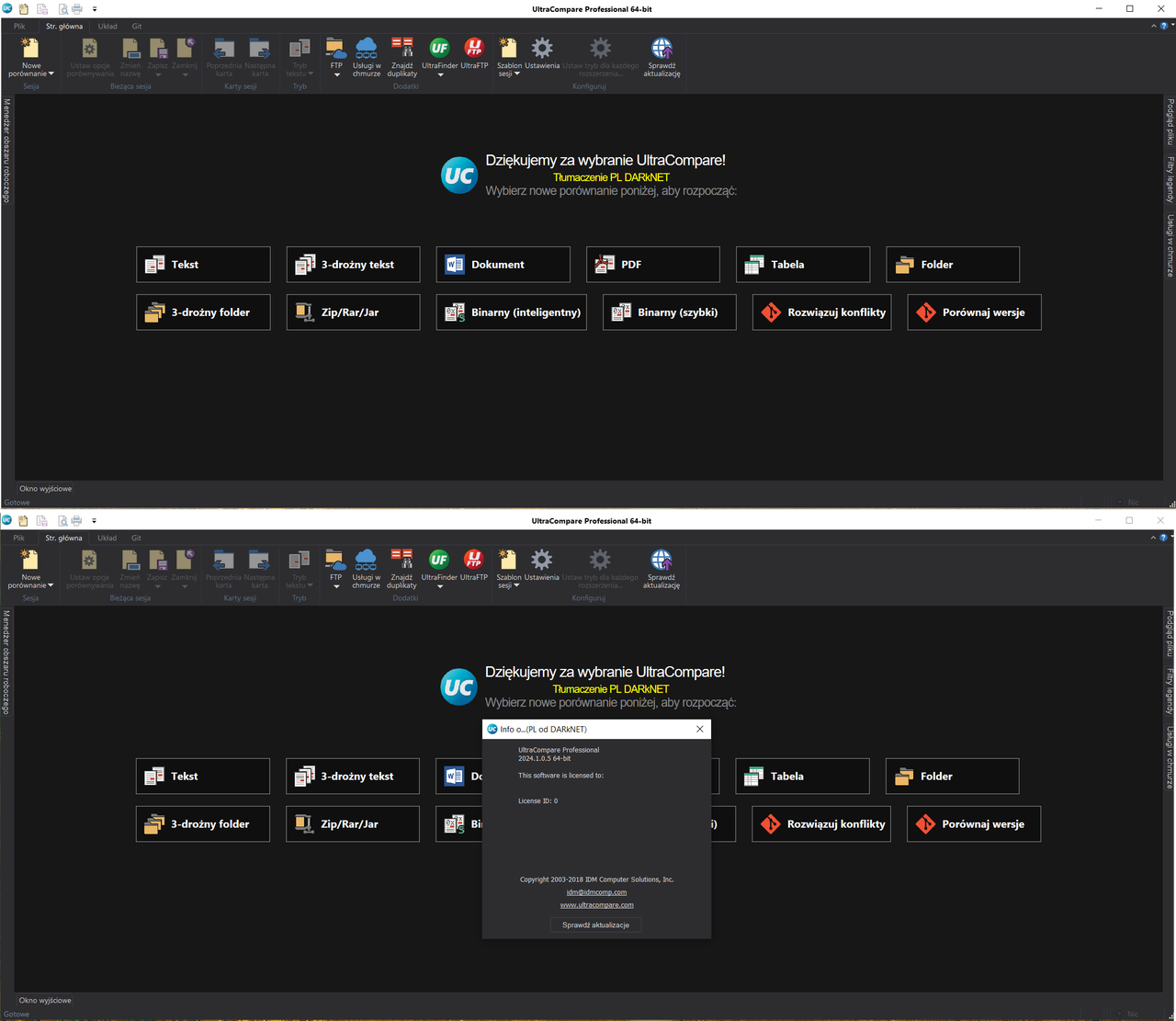This screenshot has width=1176, height=1021.
Task: Collapse ribbon using chevron in upper window
Action: tap(1154, 26)
